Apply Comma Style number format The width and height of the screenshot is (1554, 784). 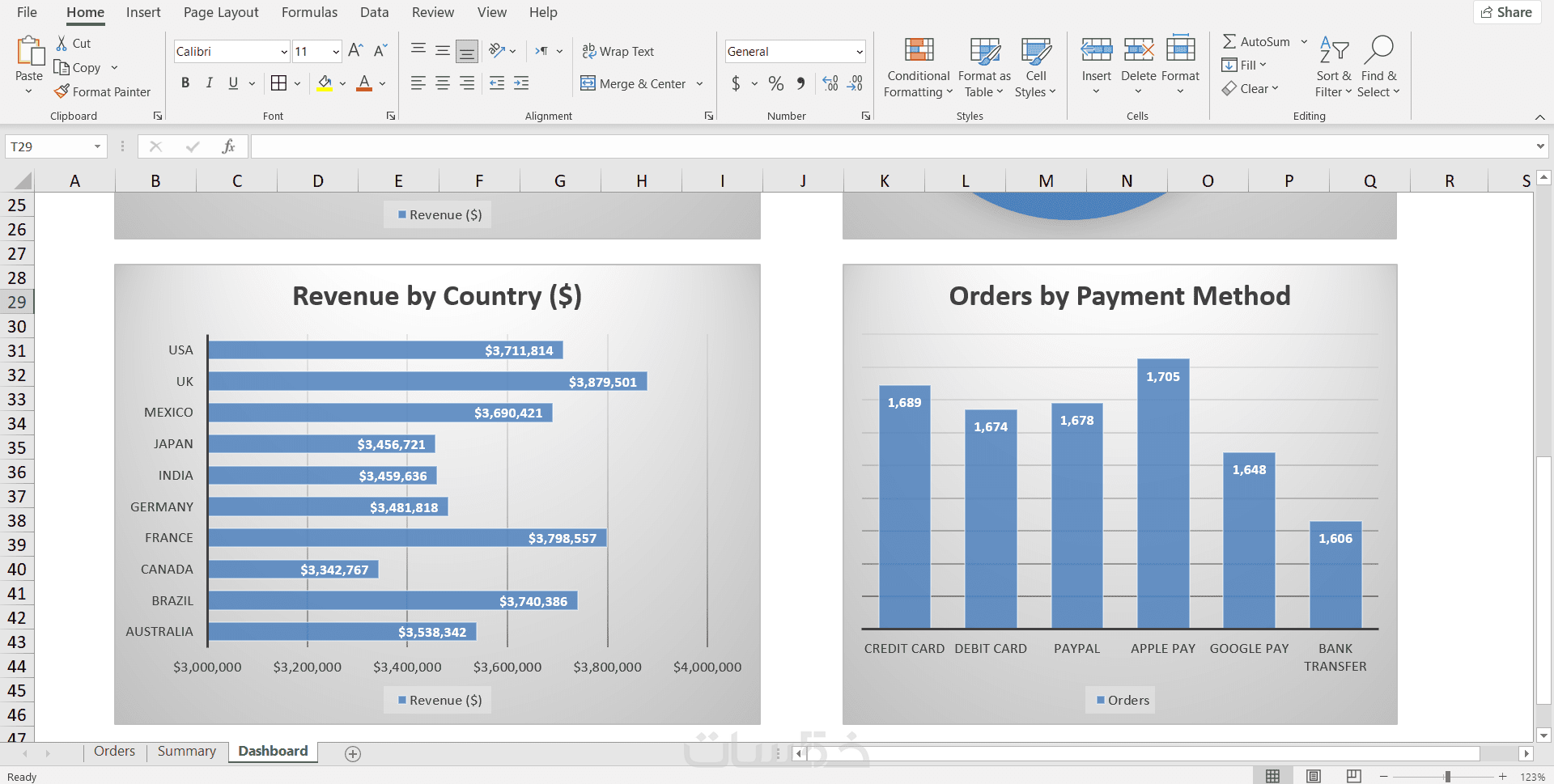[800, 83]
